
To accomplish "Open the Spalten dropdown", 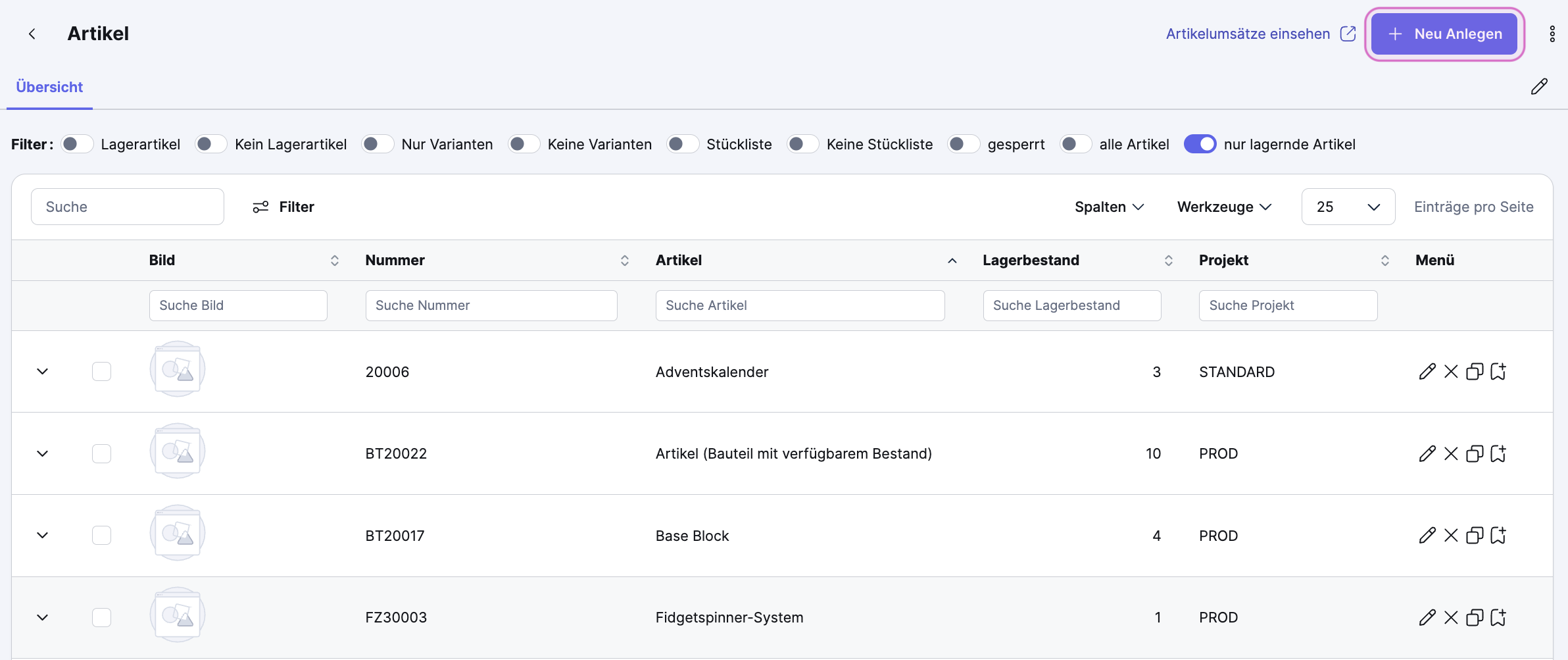I will tap(1109, 207).
